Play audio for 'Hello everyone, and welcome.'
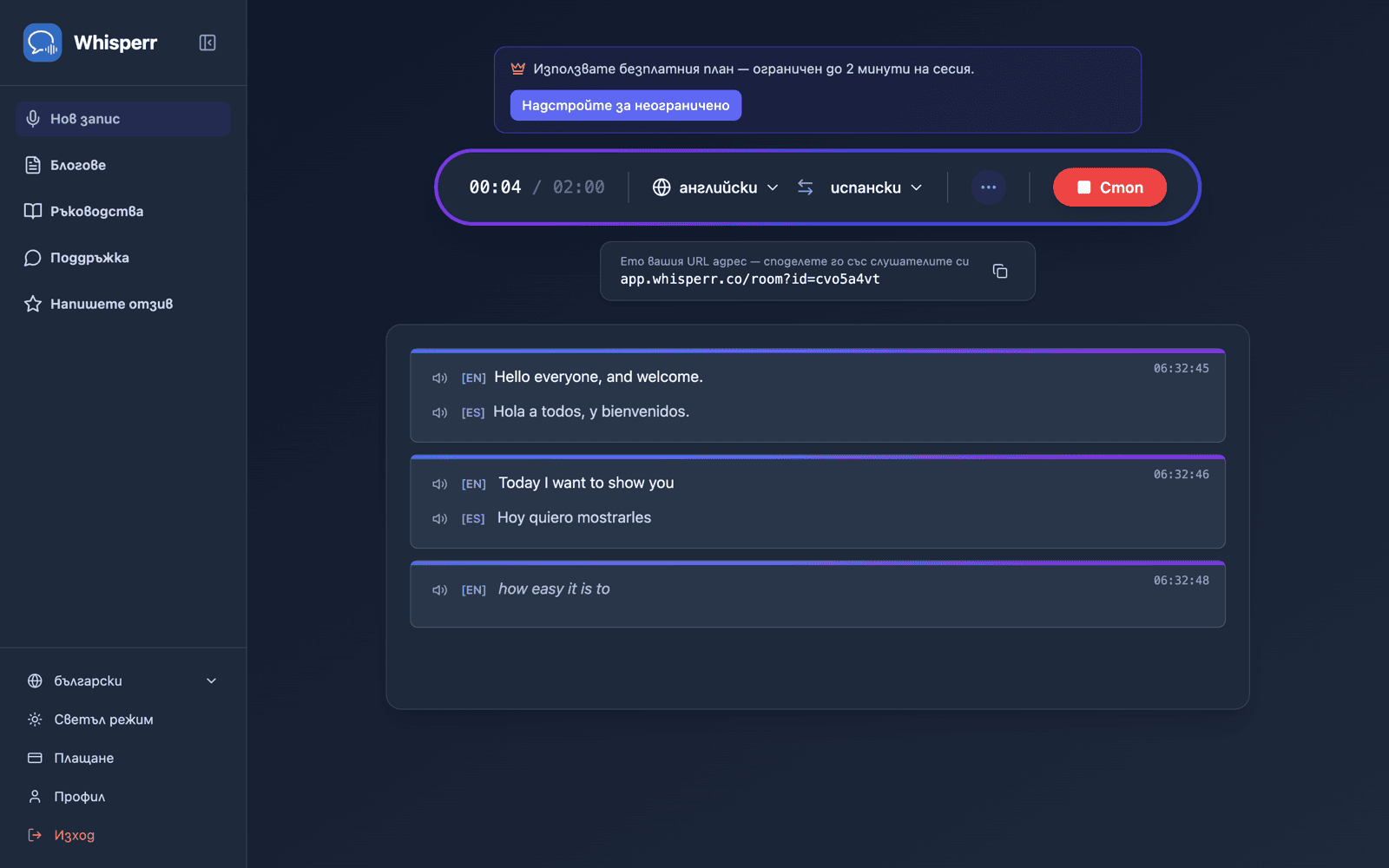The image size is (1389, 868). coord(440,378)
